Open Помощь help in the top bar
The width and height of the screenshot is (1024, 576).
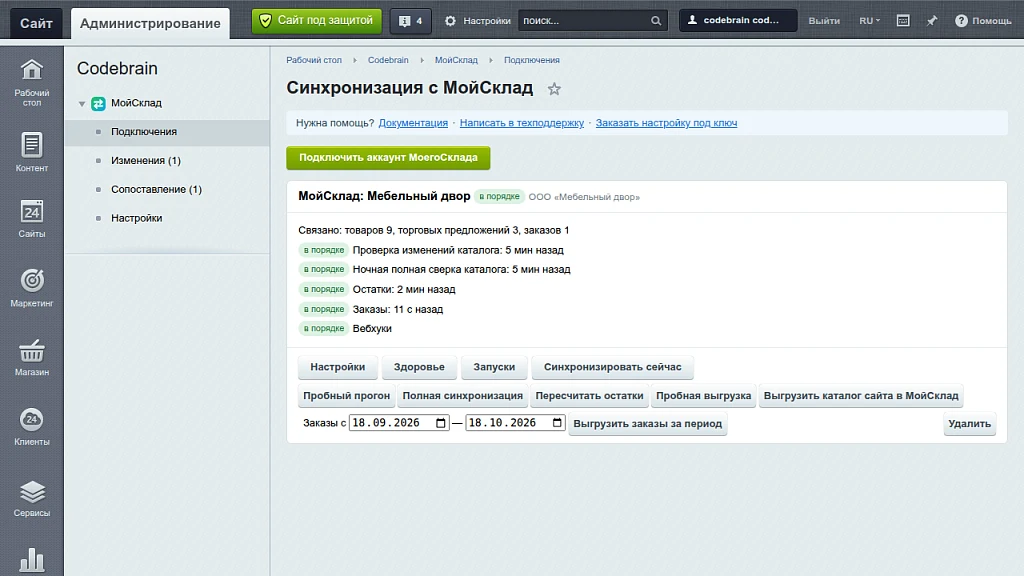pyautogui.click(x=983, y=21)
